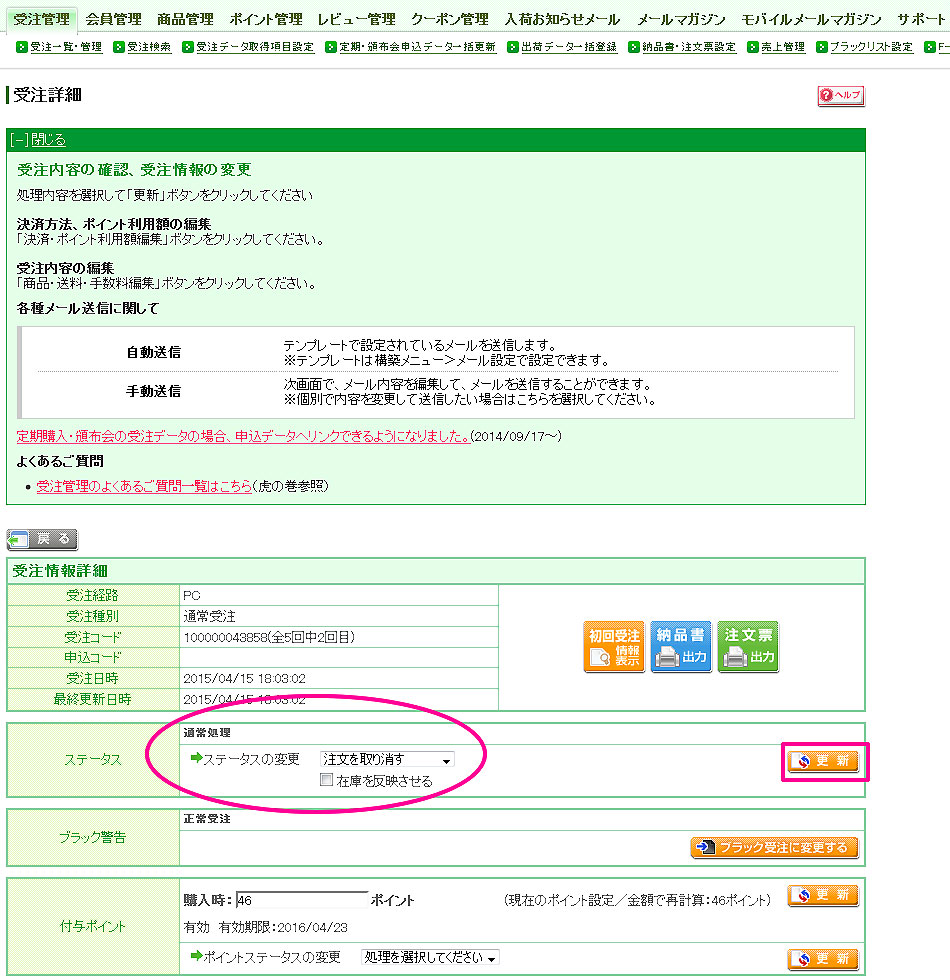Select 受注日時 value 2015/04/15 18:03:02
Screen dimensions: 950x980
pos(244,679)
